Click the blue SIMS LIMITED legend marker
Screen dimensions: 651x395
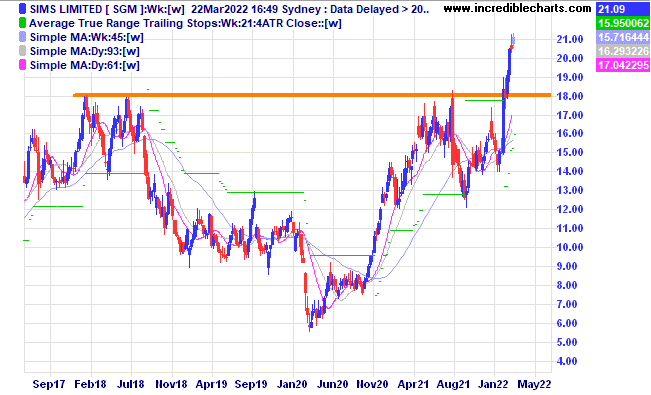coord(22,9)
